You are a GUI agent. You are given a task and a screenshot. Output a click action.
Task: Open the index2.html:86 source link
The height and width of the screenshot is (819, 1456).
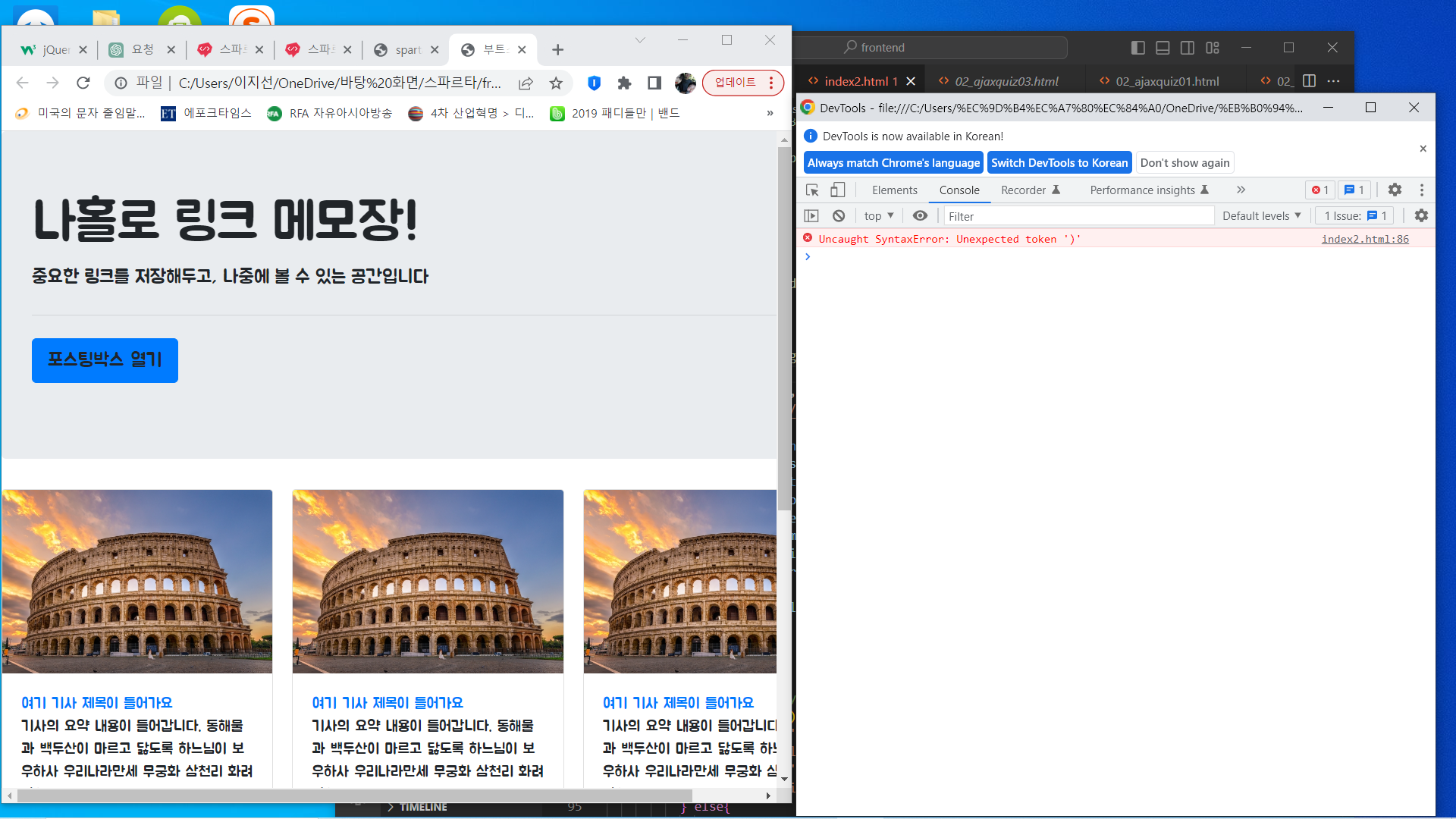pos(1365,239)
